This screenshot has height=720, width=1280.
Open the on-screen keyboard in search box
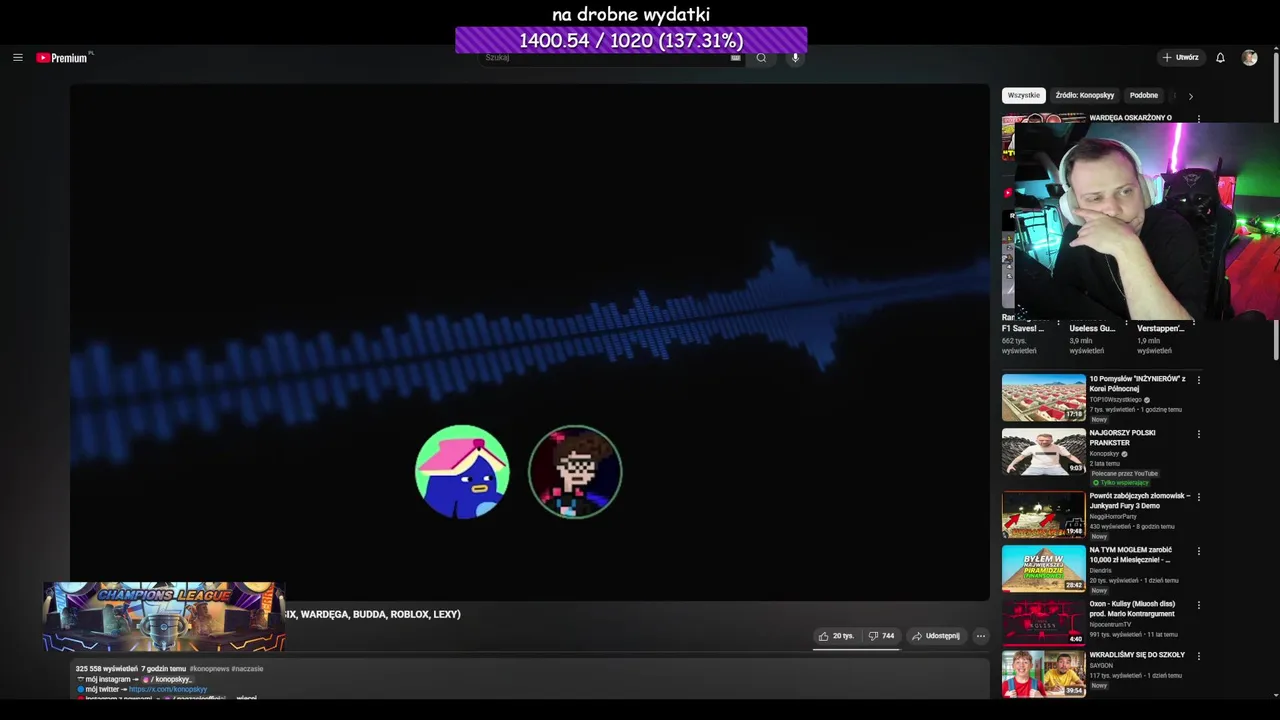tap(736, 58)
